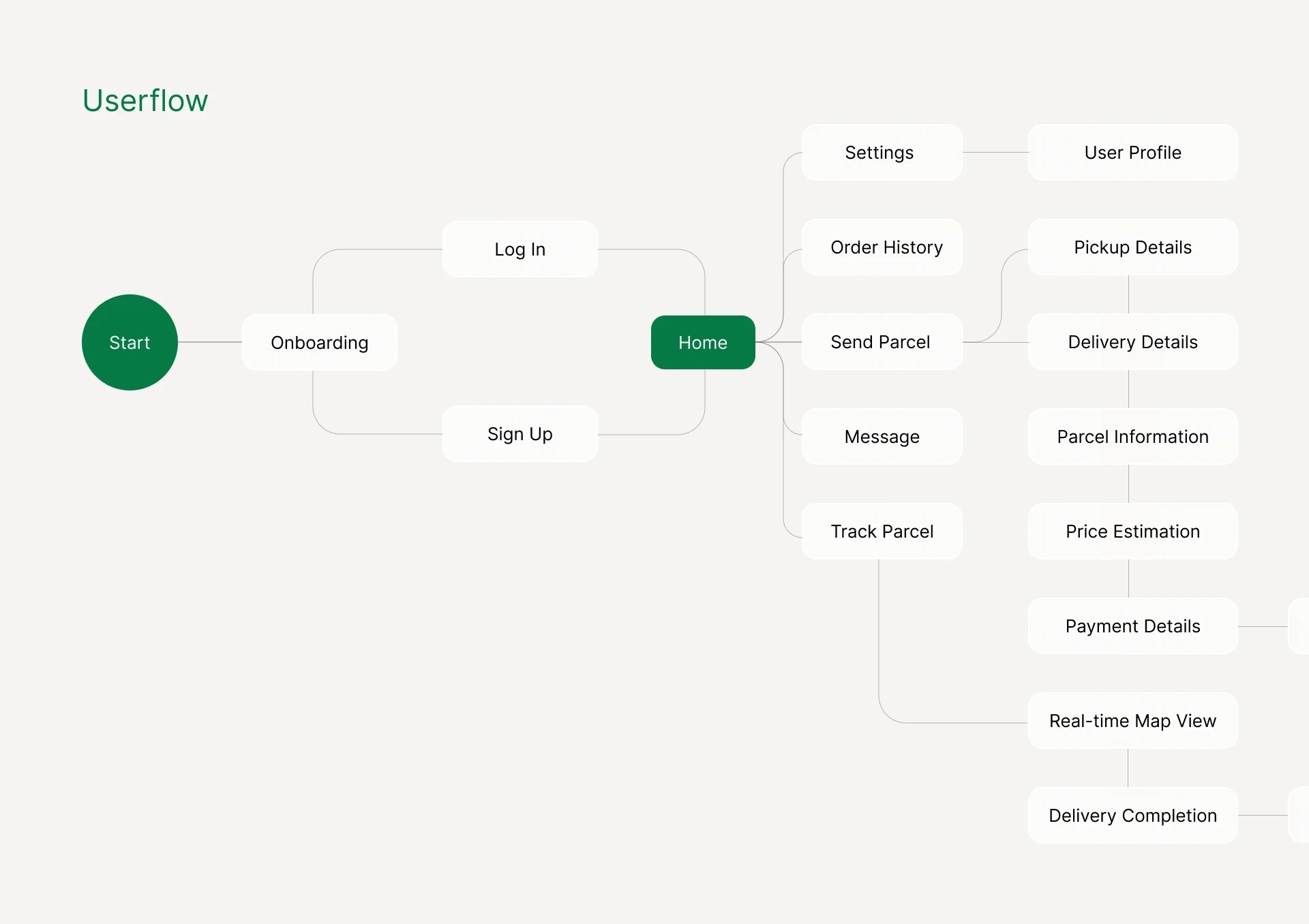Click the Sign Up node
The height and width of the screenshot is (924, 1309).
(520, 434)
